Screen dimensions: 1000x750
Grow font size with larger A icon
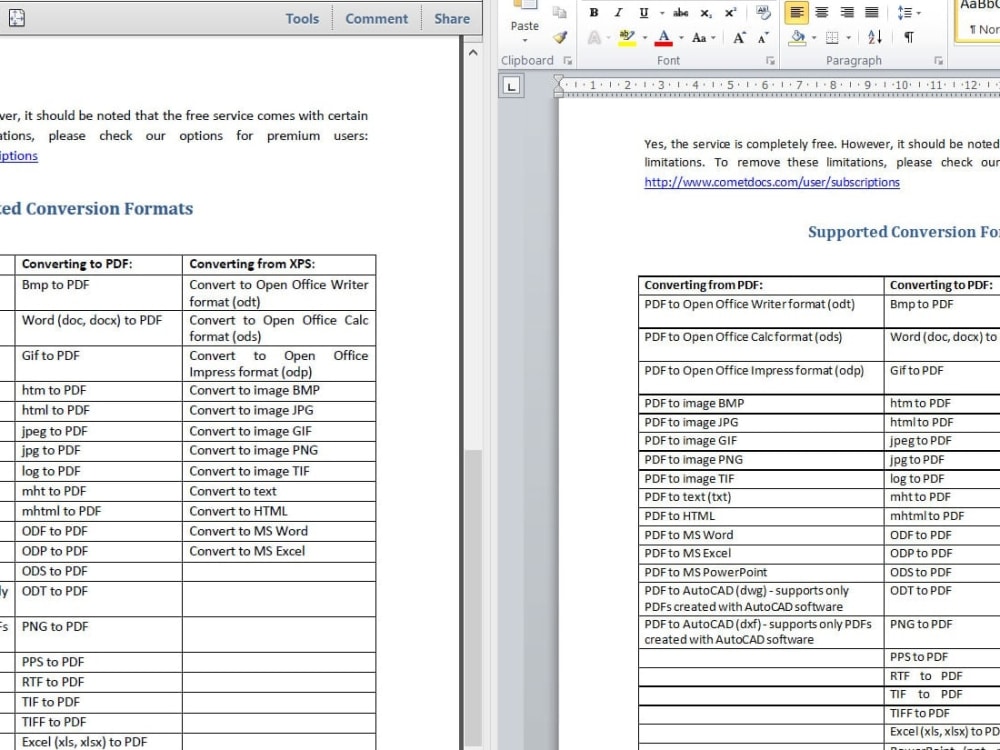pyautogui.click(x=739, y=38)
